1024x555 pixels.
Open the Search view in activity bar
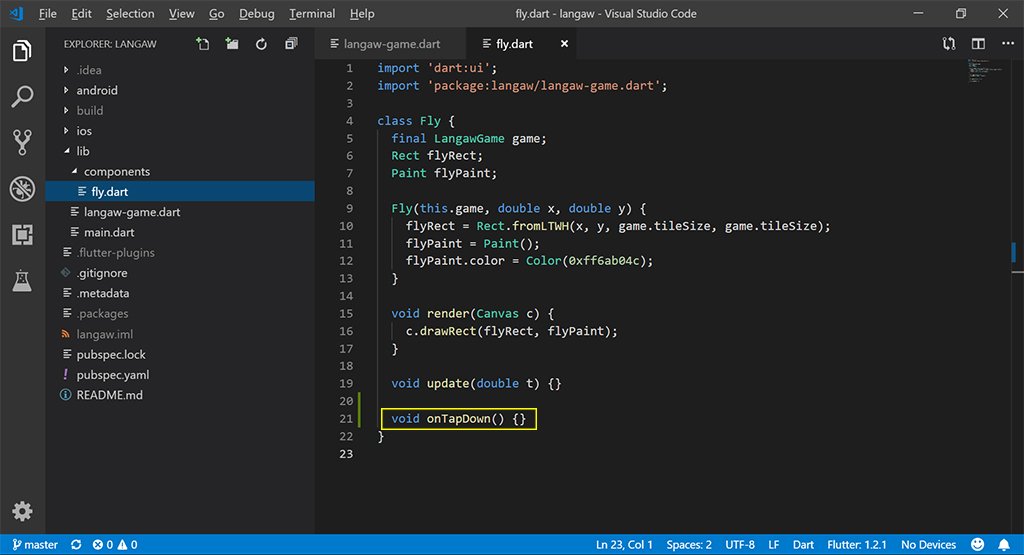(x=22, y=97)
